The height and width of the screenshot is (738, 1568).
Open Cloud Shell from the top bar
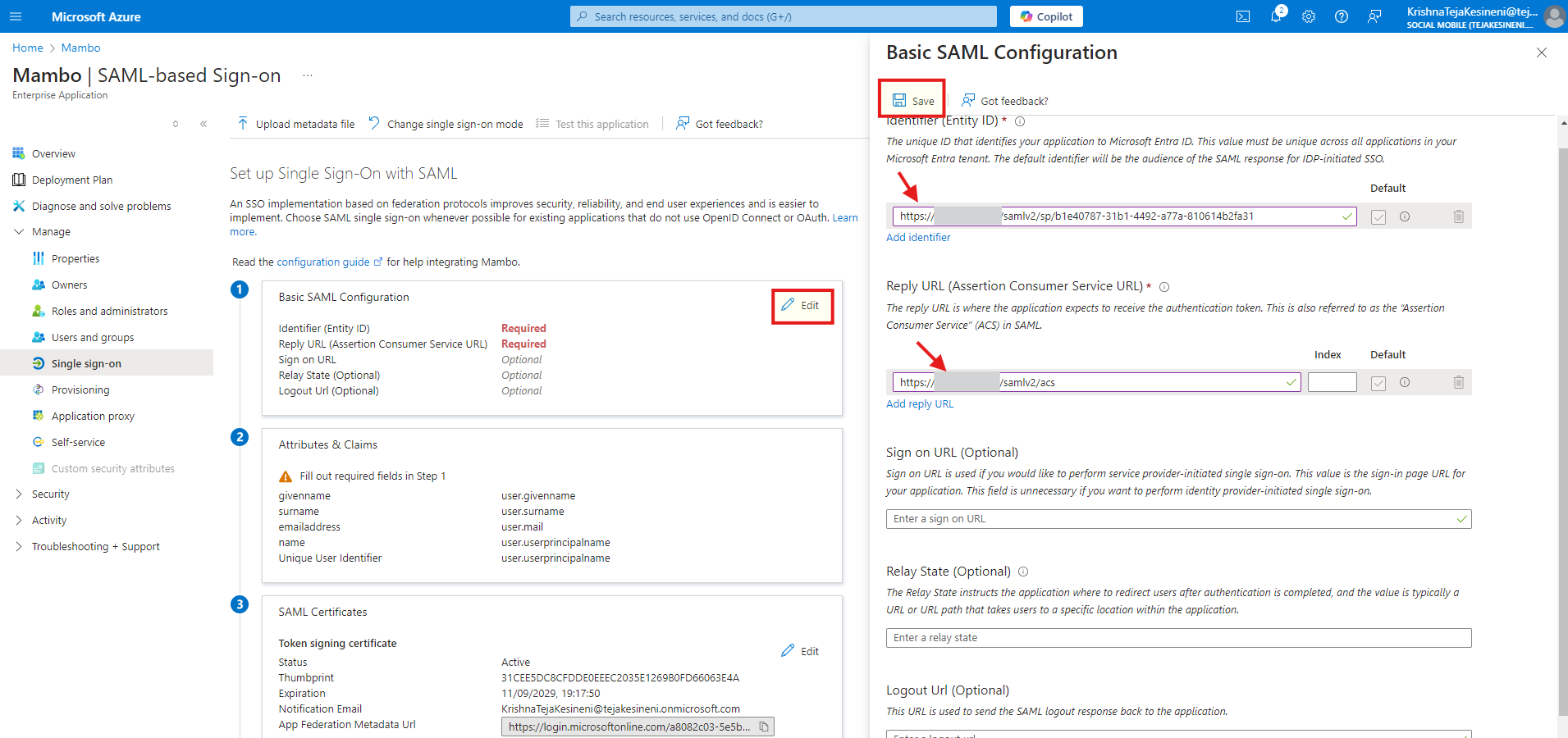1243,16
